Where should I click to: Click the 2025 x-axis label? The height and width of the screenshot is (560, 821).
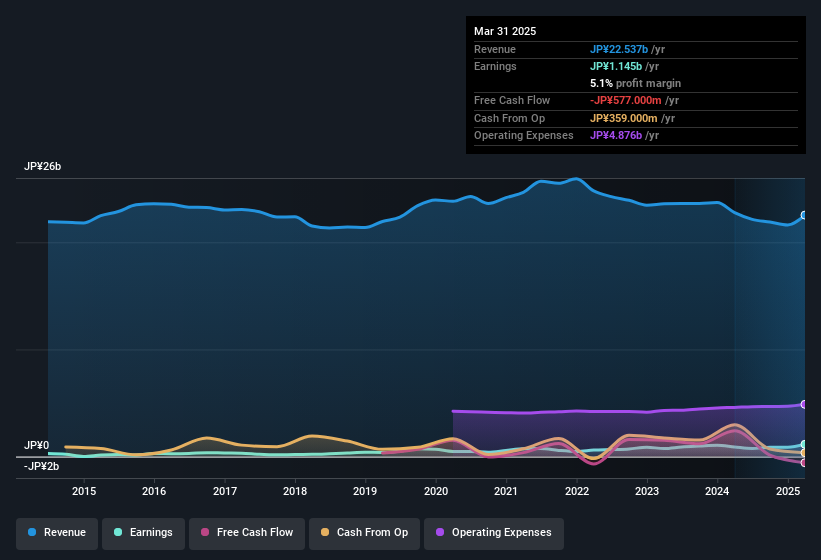click(788, 491)
